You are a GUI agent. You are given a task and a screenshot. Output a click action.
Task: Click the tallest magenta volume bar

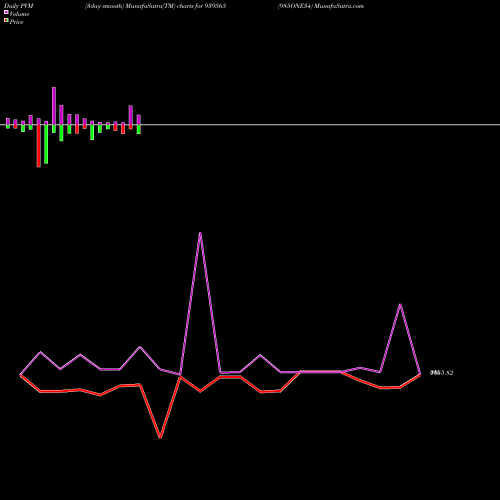click(54, 106)
